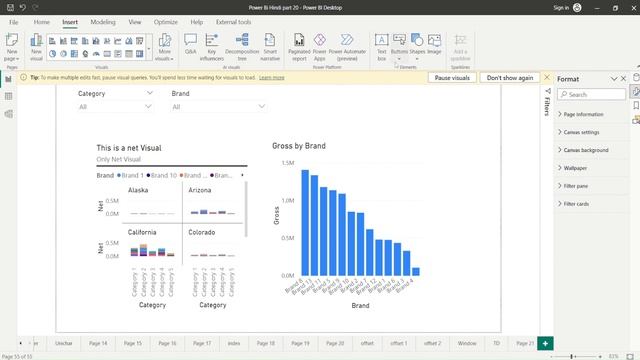Switch to External tools ribbon tab
The width and height of the screenshot is (640, 360).
click(233, 22)
